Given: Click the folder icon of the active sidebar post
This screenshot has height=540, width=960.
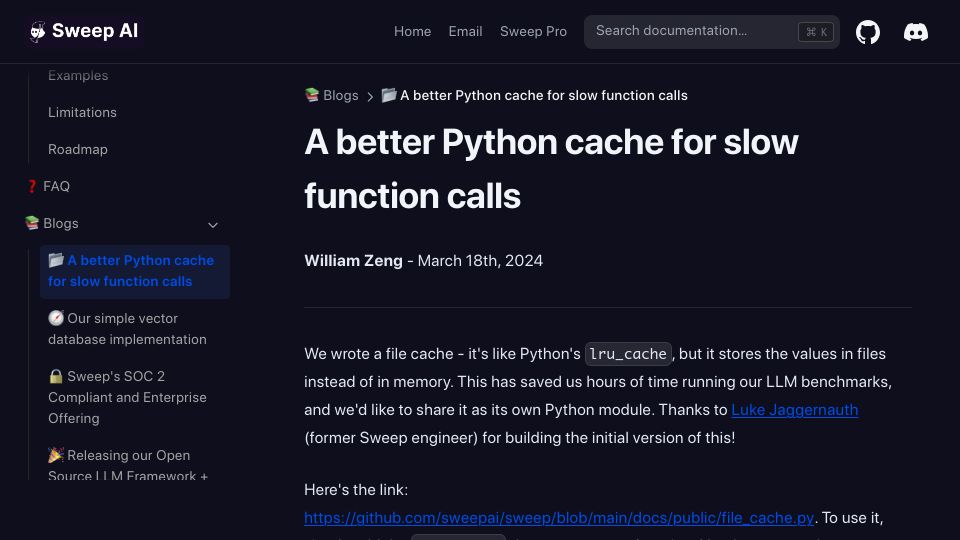Looking at the screenshot, I should click(56, 260).
